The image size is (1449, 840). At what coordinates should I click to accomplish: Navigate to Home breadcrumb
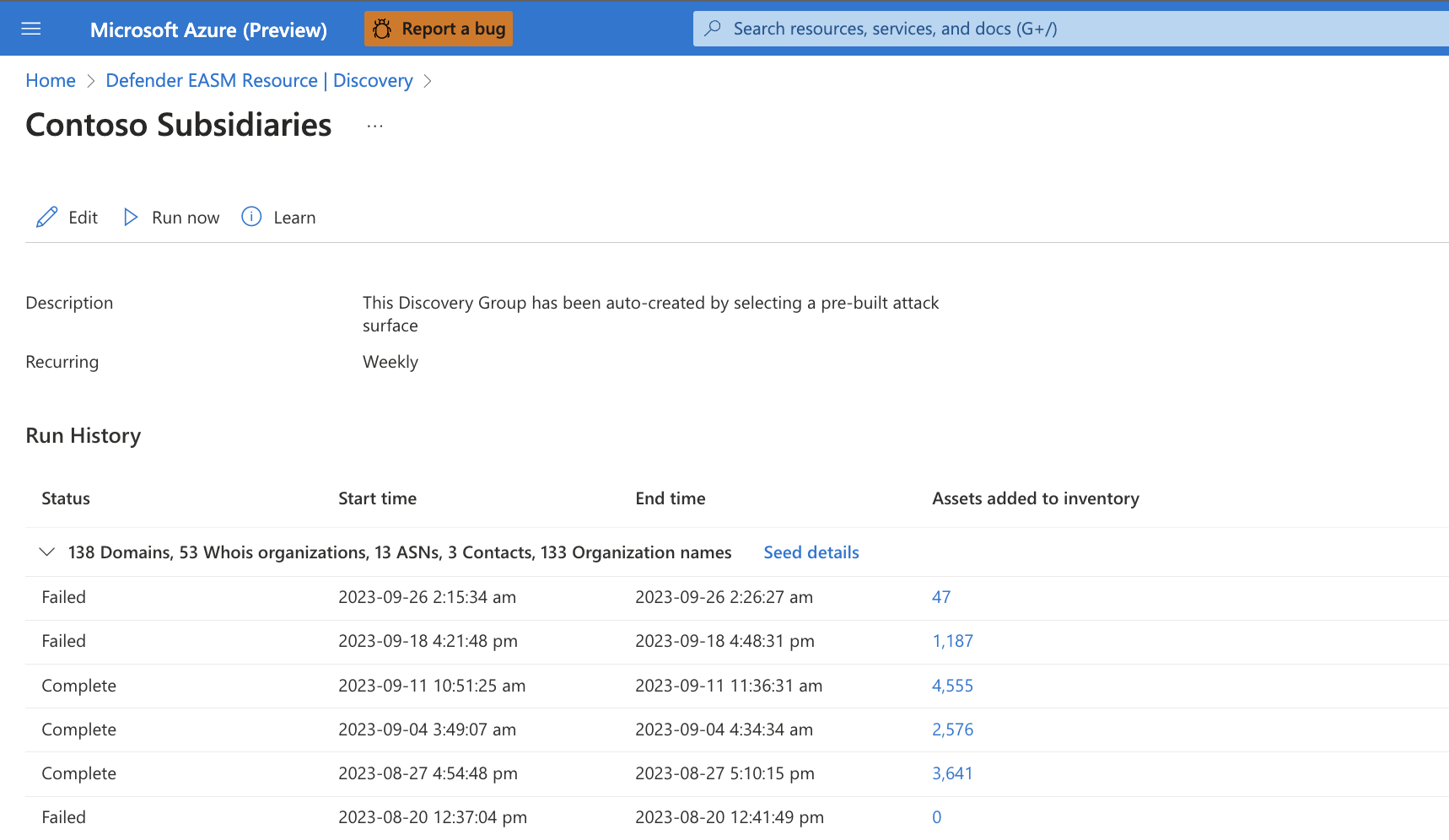(50, 80)
